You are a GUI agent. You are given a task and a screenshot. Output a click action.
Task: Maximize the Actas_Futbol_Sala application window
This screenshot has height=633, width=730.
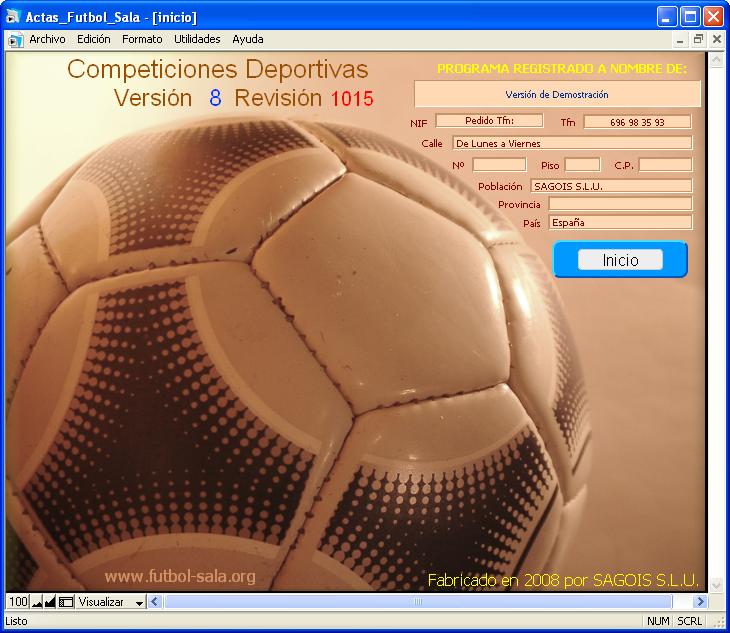click(690, 17)
